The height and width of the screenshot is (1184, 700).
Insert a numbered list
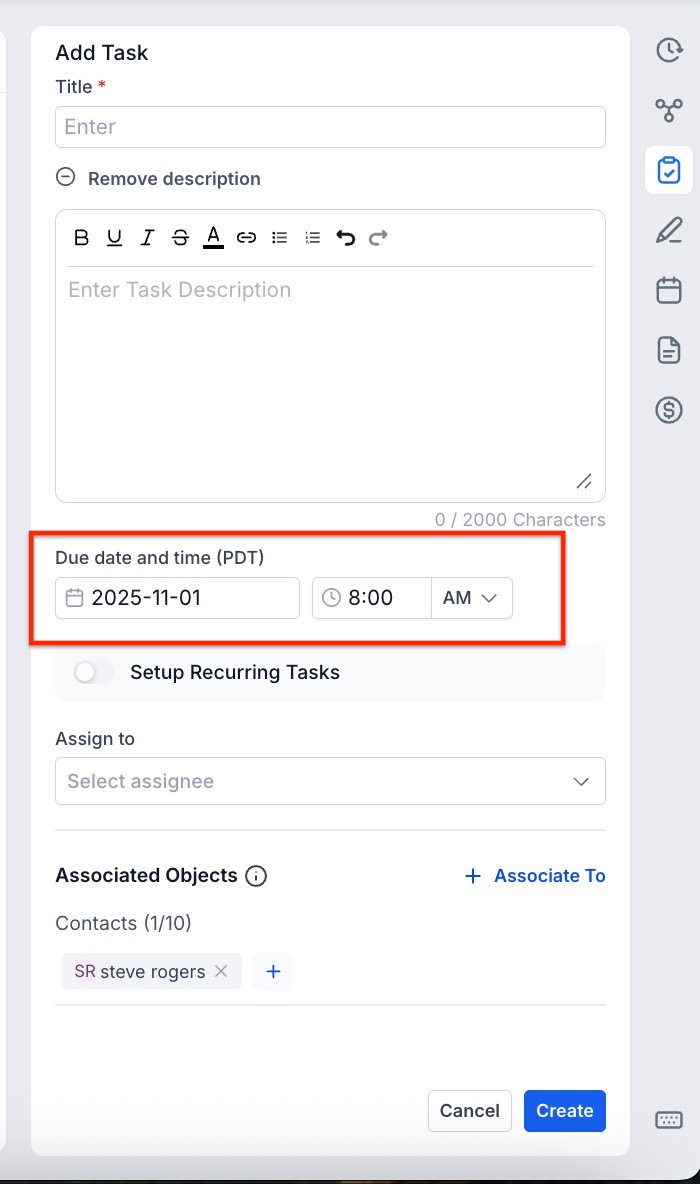point(313,238)
